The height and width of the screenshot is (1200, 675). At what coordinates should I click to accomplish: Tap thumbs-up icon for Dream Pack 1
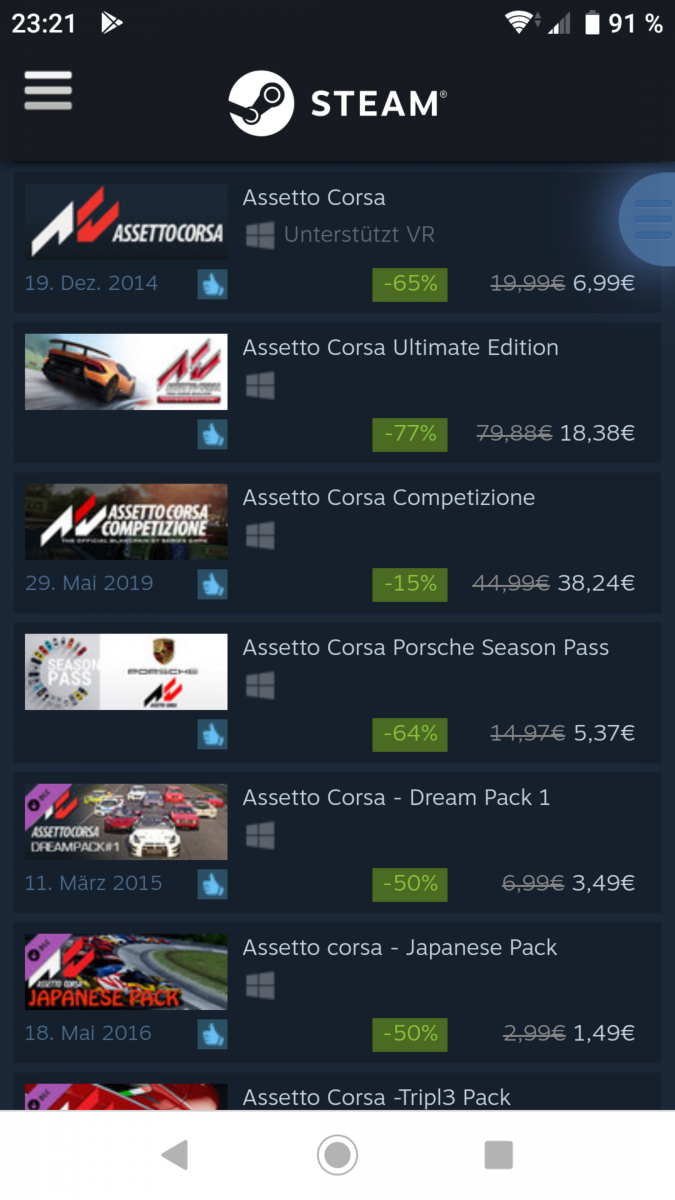(x=212, y=884)
